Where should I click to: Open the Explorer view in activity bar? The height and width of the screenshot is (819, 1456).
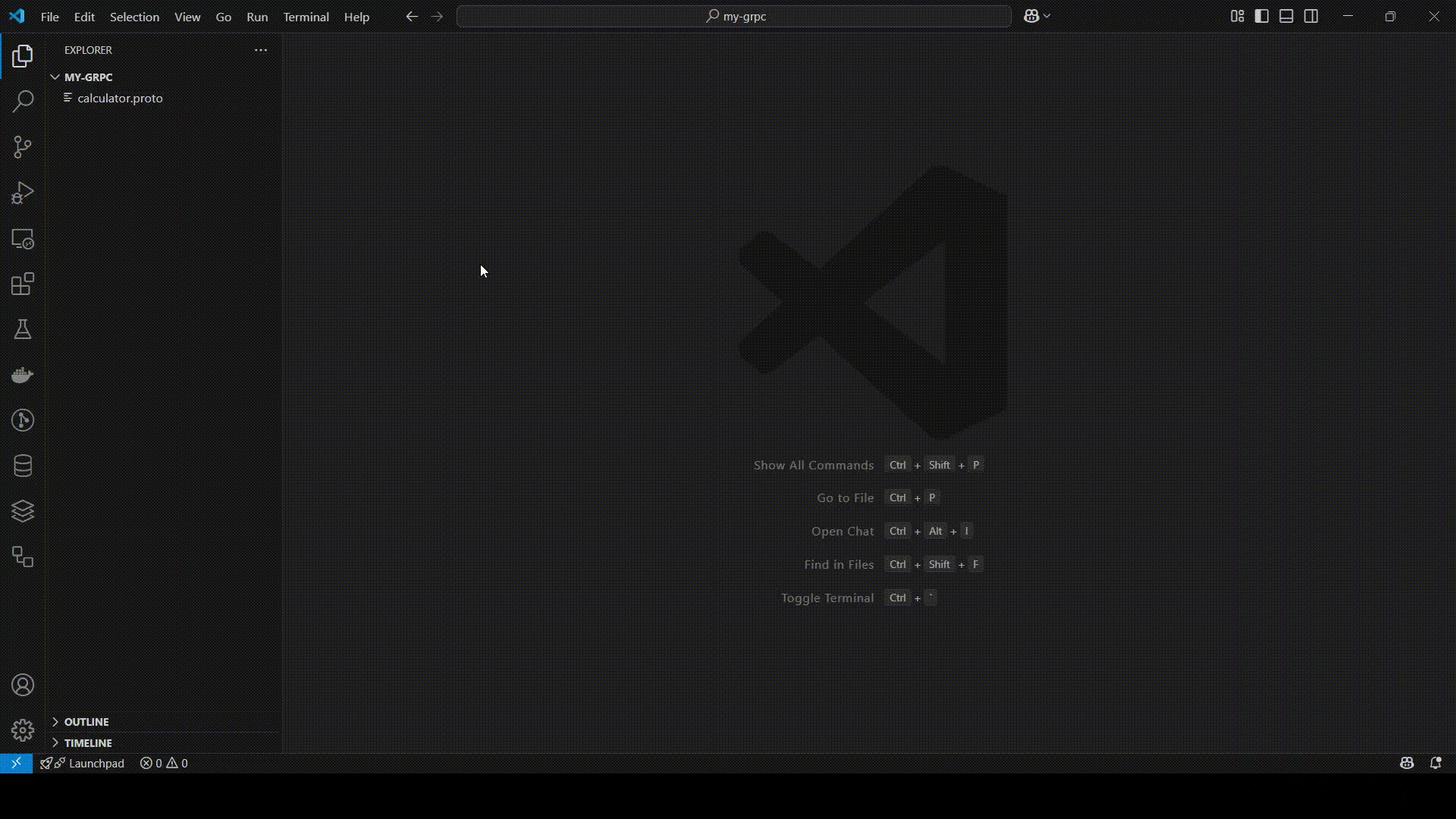click(23, 56)
